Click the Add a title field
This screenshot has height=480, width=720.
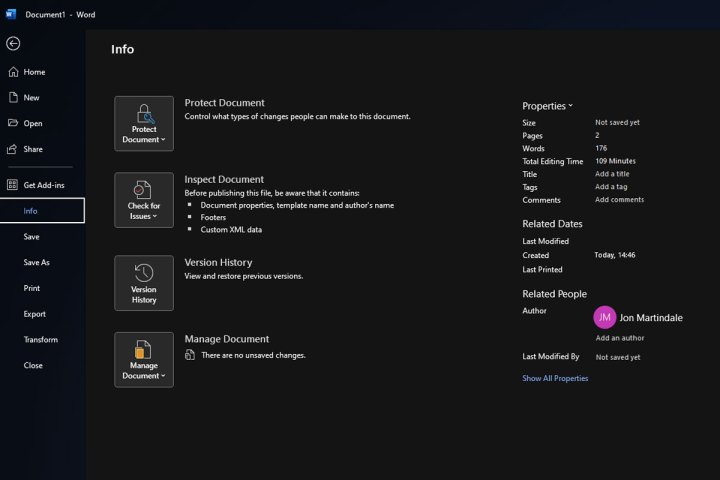tap(612, 174)
